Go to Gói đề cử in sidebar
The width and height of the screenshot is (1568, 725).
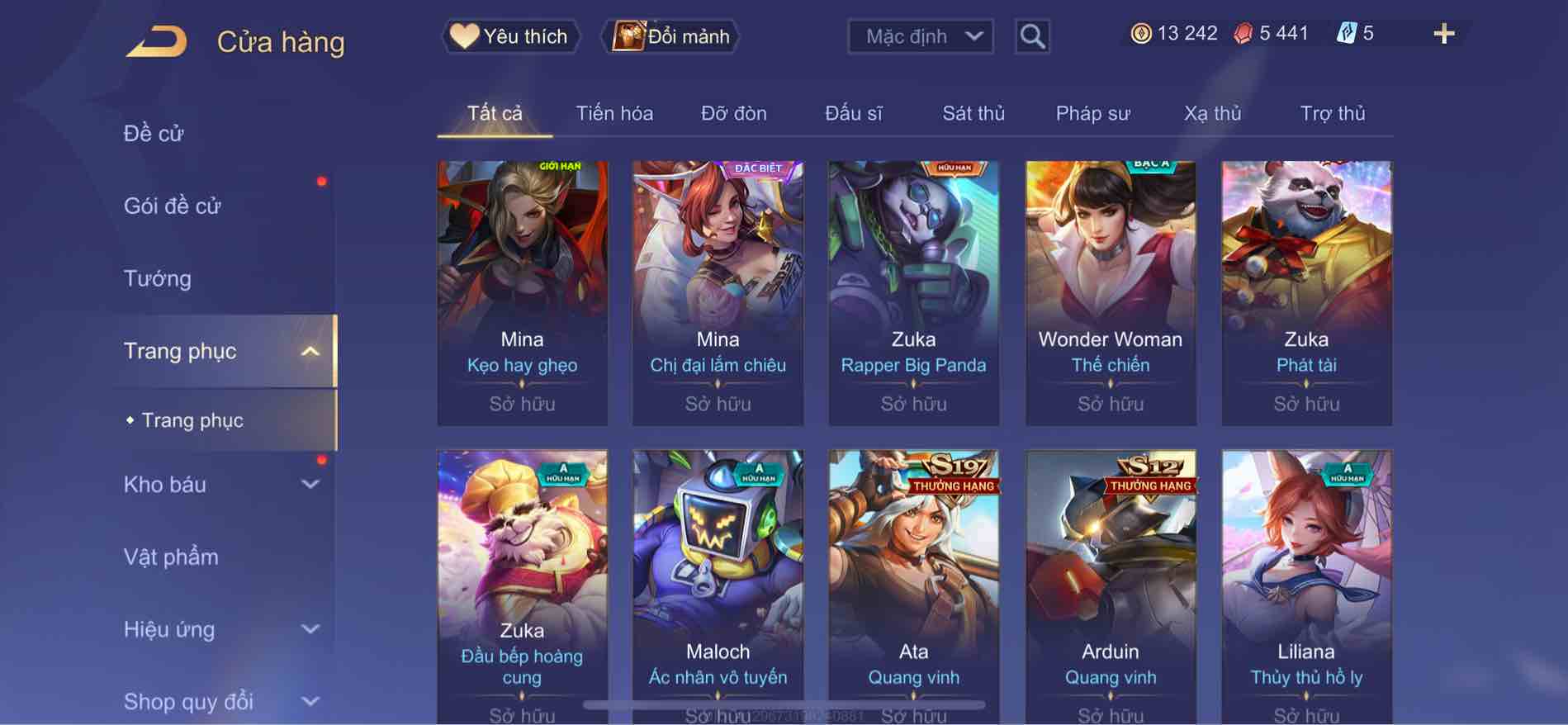pyautogui.click(x=173, y=206)
